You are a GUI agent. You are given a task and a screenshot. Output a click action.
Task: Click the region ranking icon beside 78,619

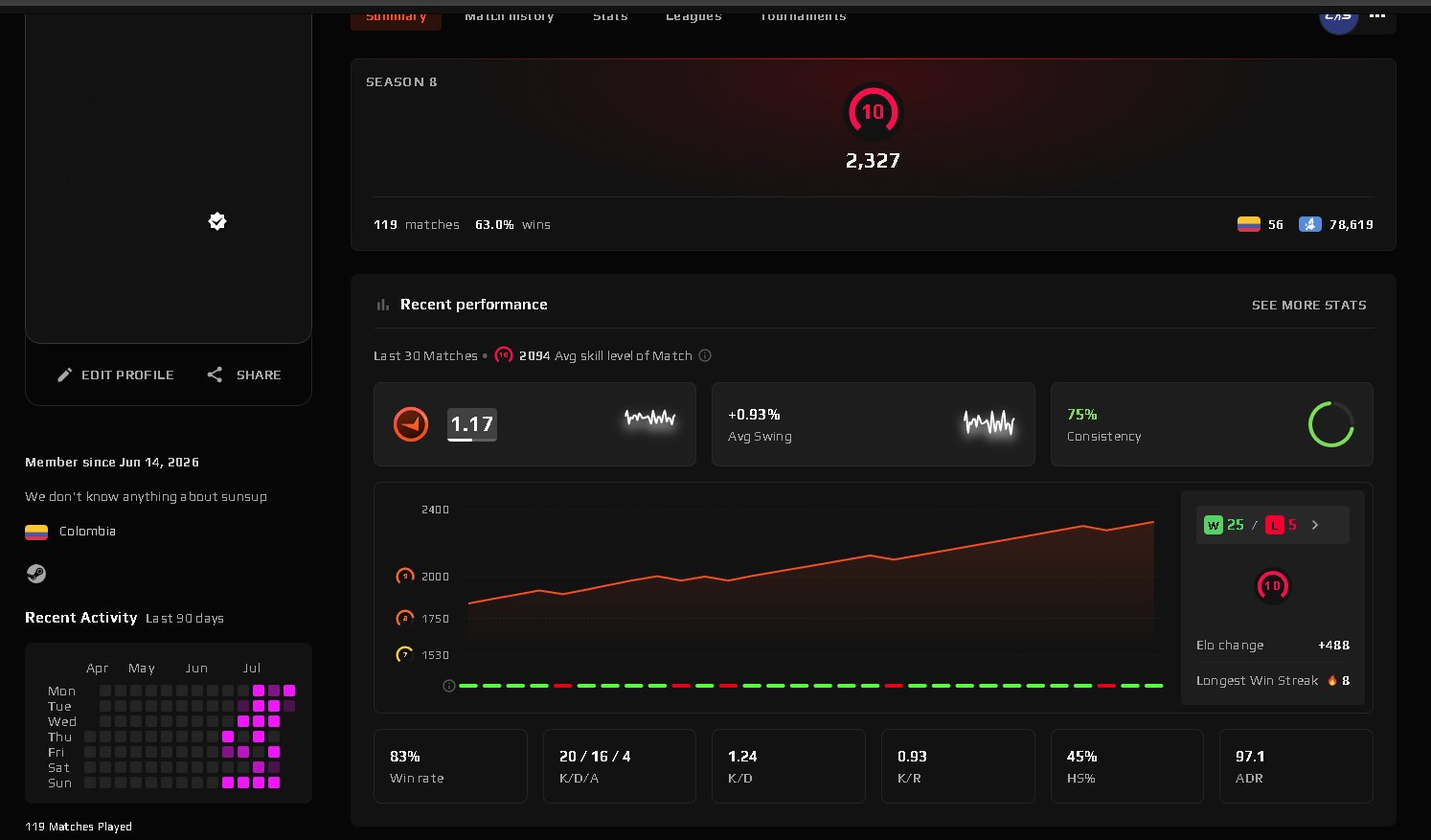pyautogui.click(x=1309, y=225)
